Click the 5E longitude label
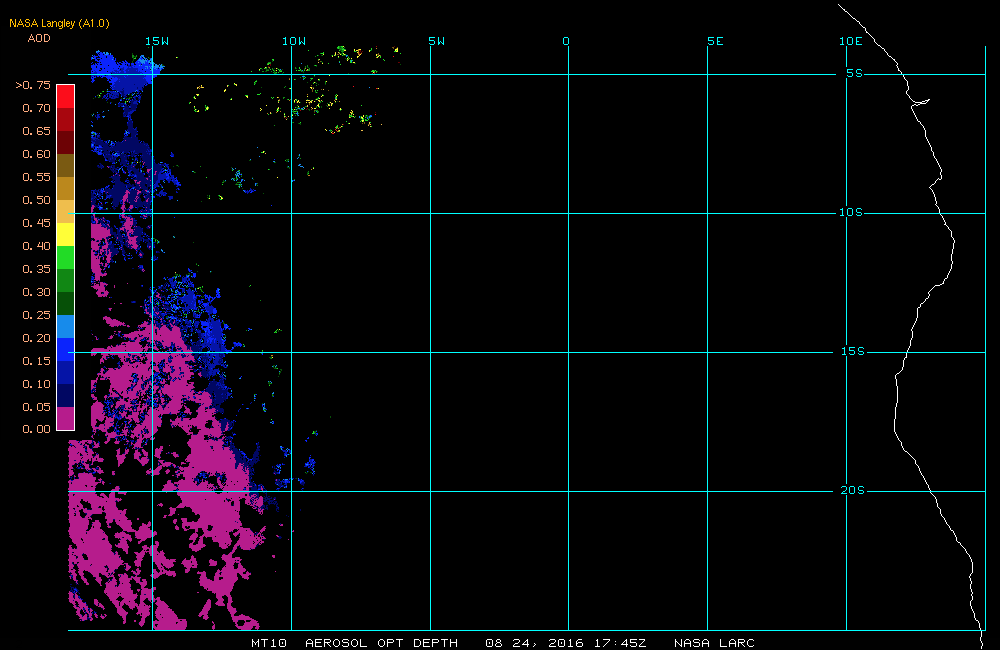Image resolution: width=1000 pixels, height=650 pixels. click(x=715, y=41)
